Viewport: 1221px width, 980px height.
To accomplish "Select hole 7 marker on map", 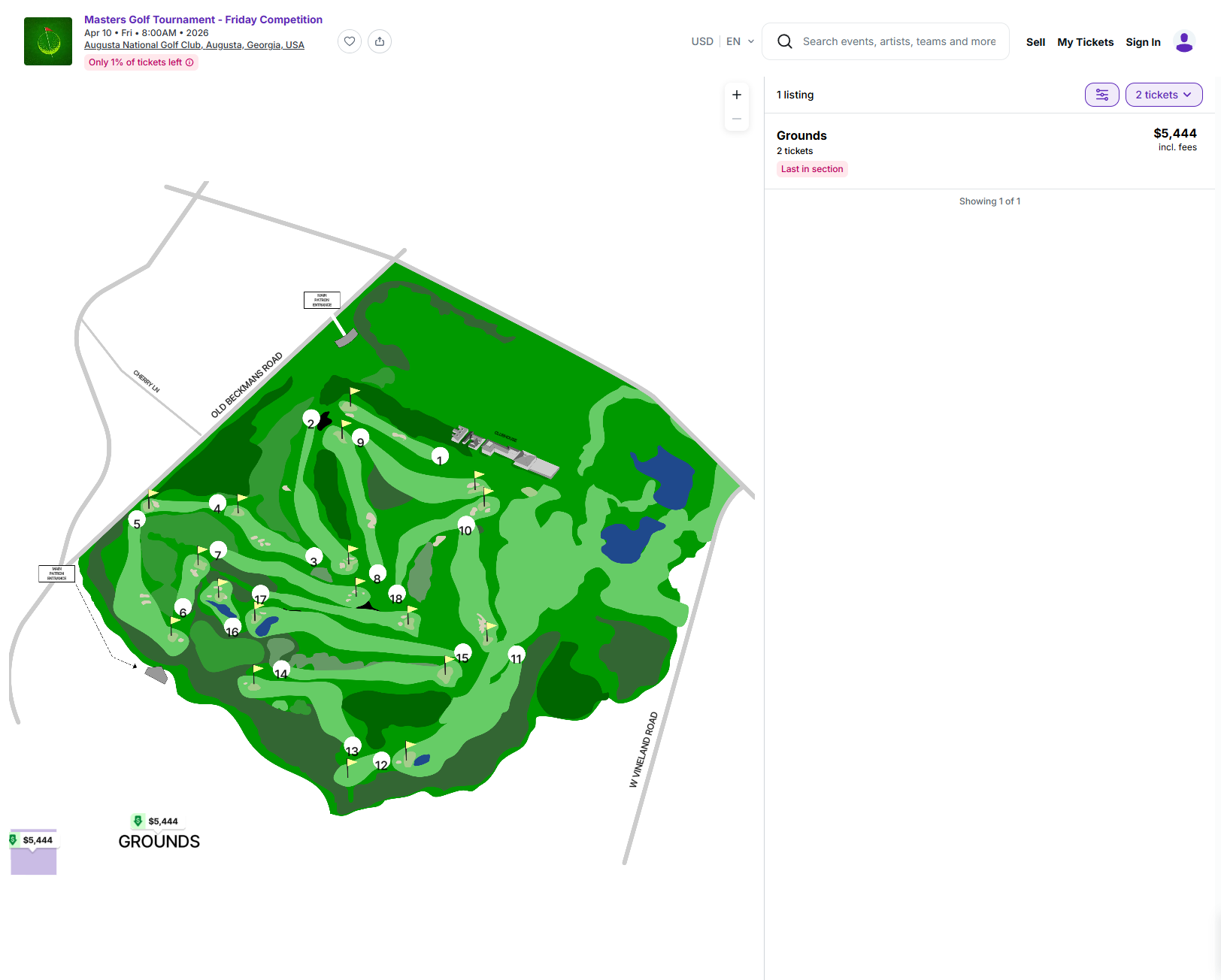I will [218, 551].
